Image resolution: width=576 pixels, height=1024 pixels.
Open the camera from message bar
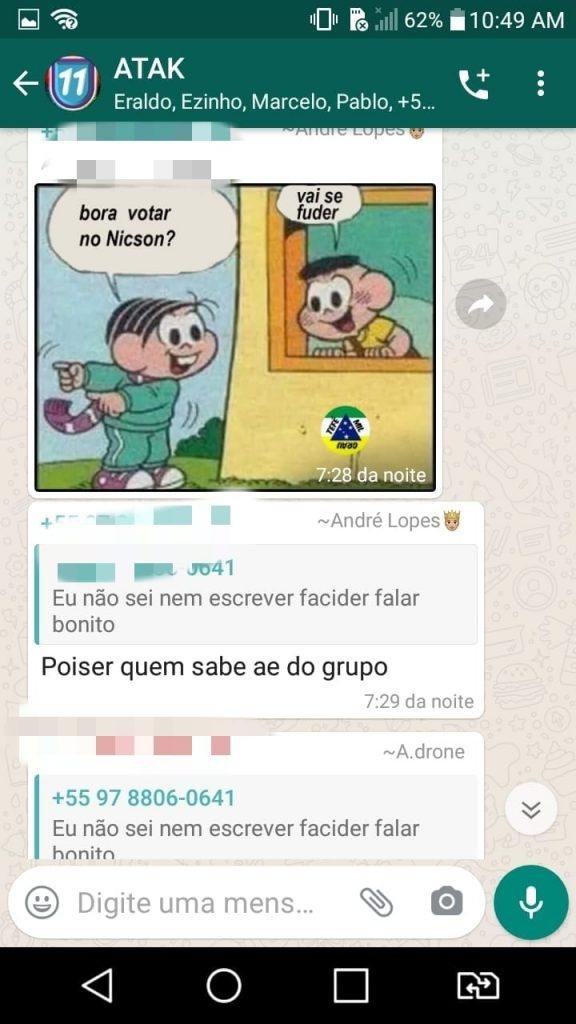(x=447, y=903)
